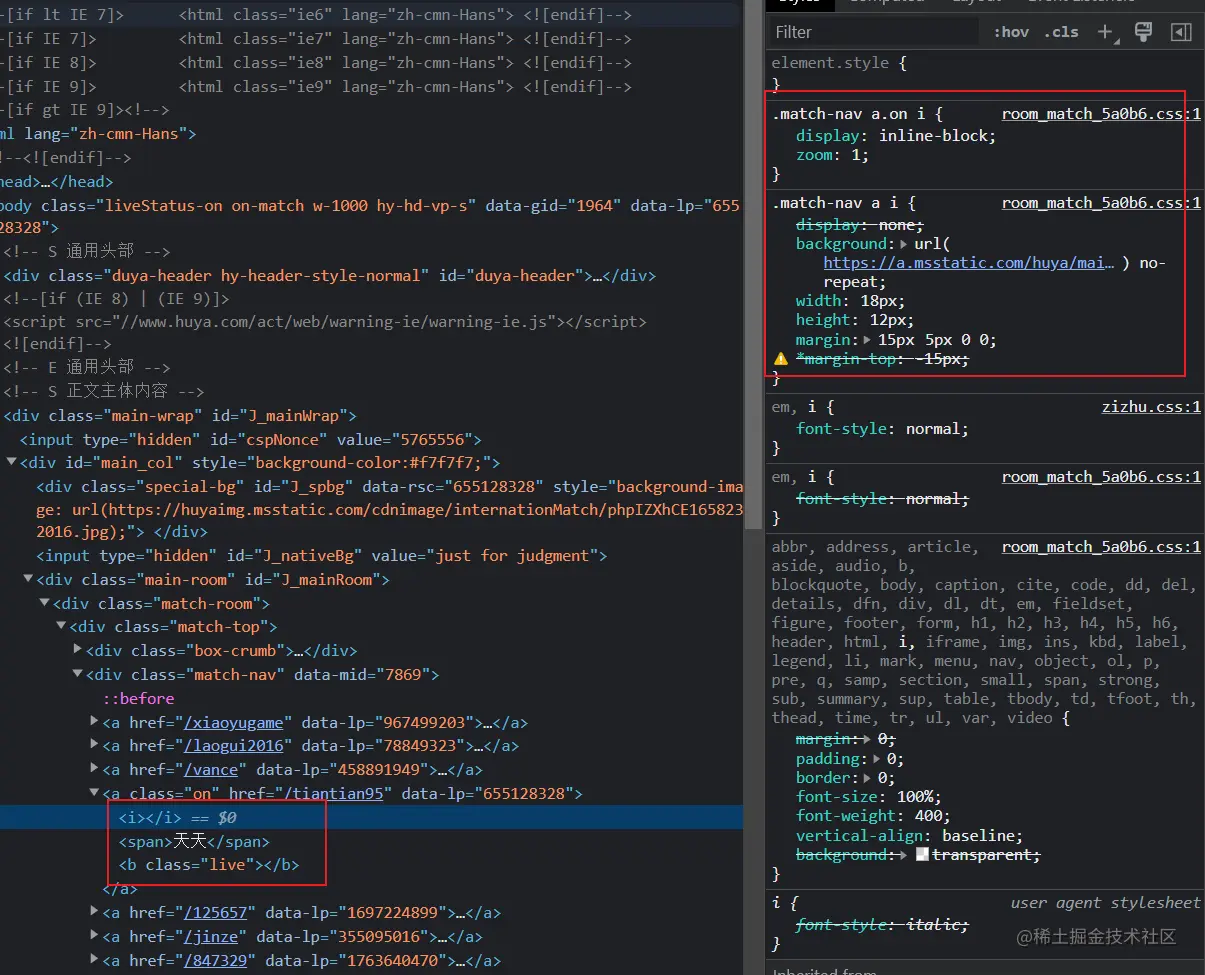Click the New Style Rule plus icon
Viewport: 1205px width, 975px height.
point(1105,32)
